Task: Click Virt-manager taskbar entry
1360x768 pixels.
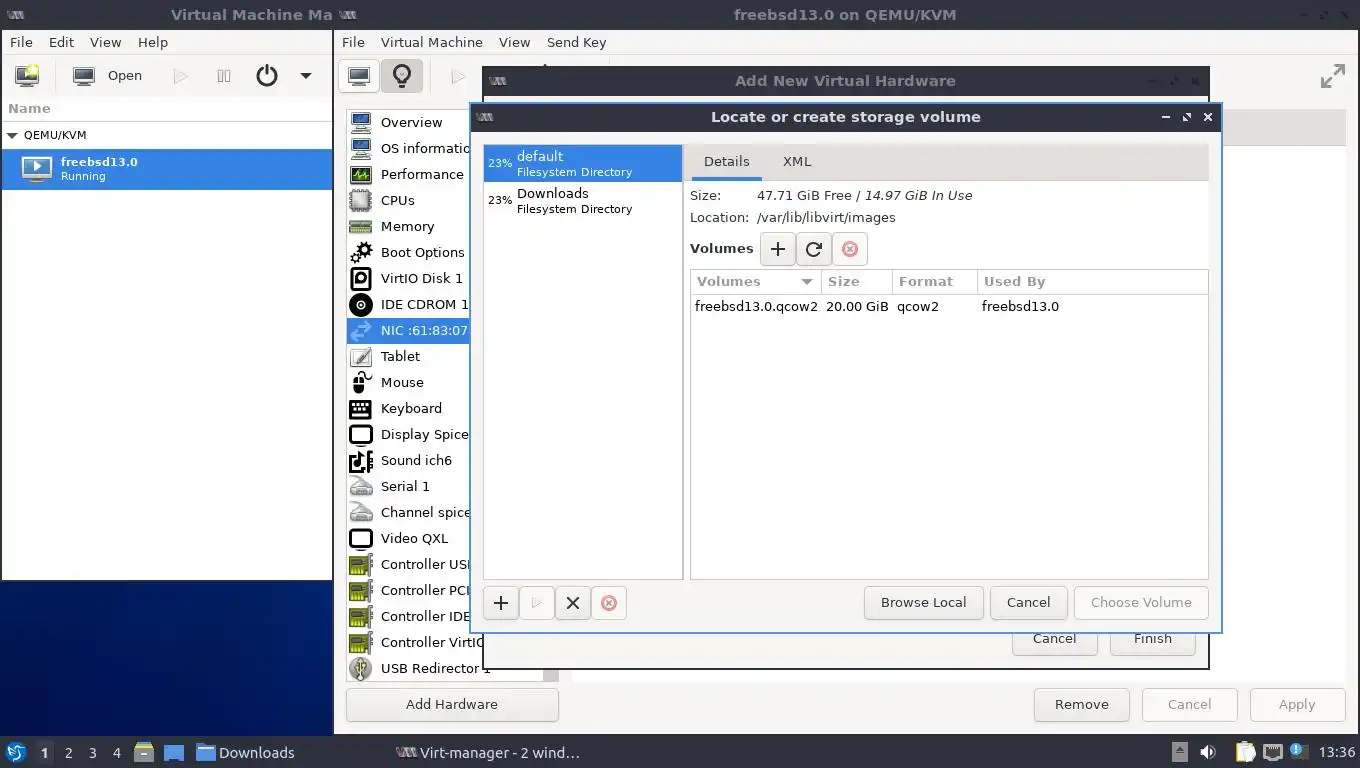Action: 488,753
